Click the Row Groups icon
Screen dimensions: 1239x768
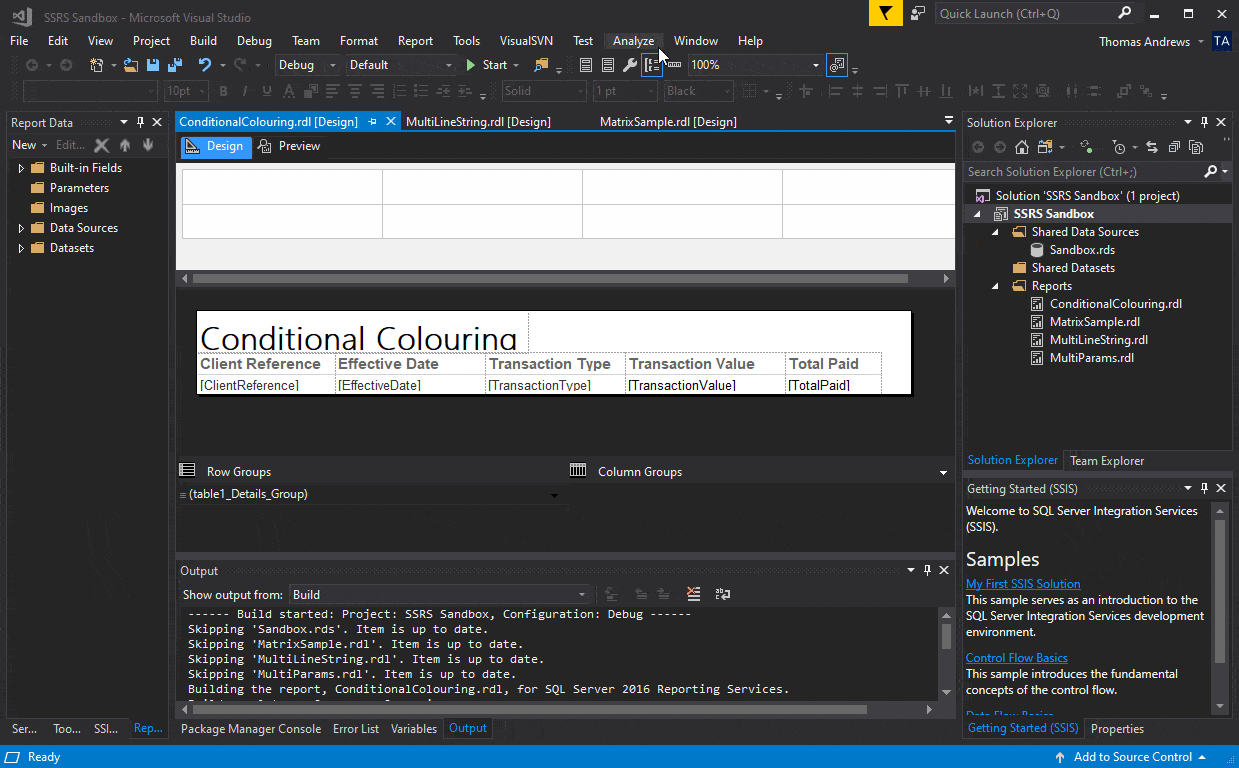click(187, 471)
